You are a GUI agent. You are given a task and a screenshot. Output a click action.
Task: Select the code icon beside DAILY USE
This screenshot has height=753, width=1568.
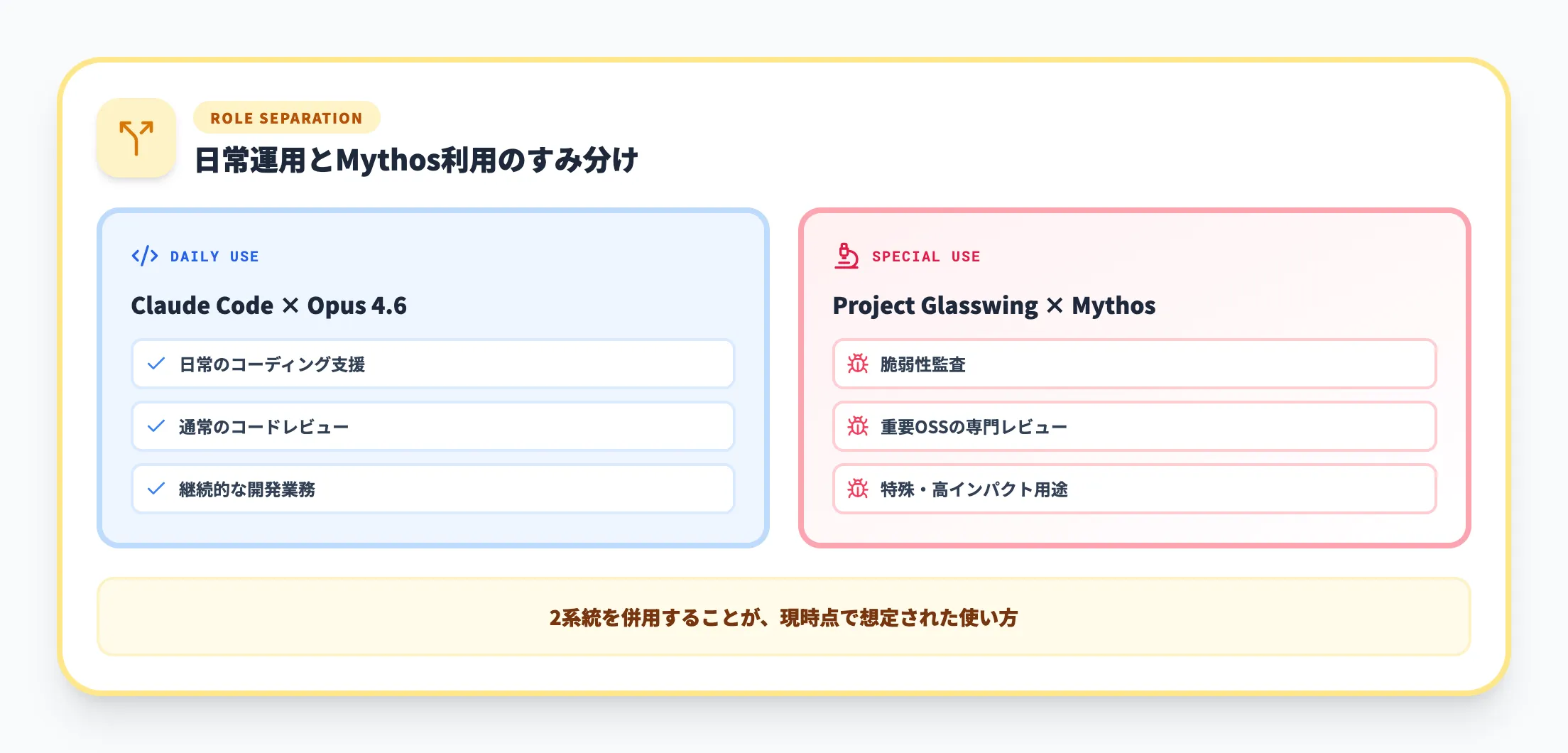point(145,256)
